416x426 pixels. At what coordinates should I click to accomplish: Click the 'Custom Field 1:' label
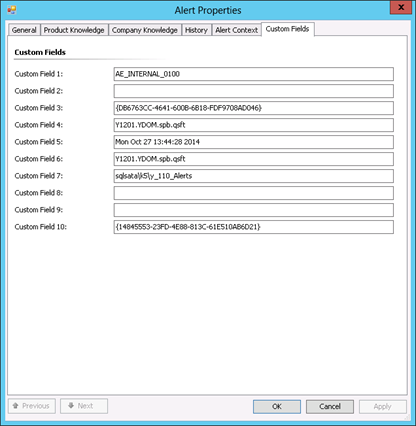point(39,74)
